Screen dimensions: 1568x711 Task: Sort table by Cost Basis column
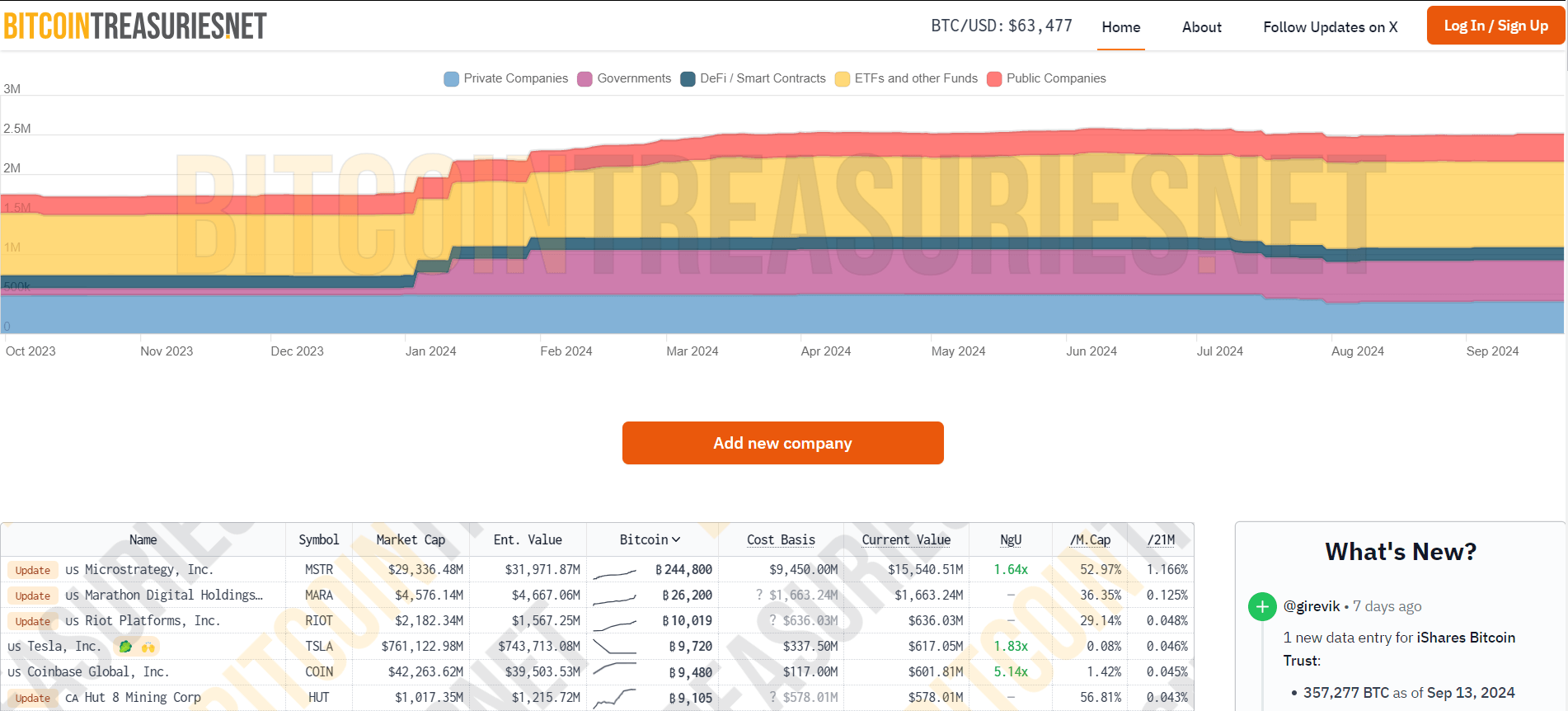(781, 539)
